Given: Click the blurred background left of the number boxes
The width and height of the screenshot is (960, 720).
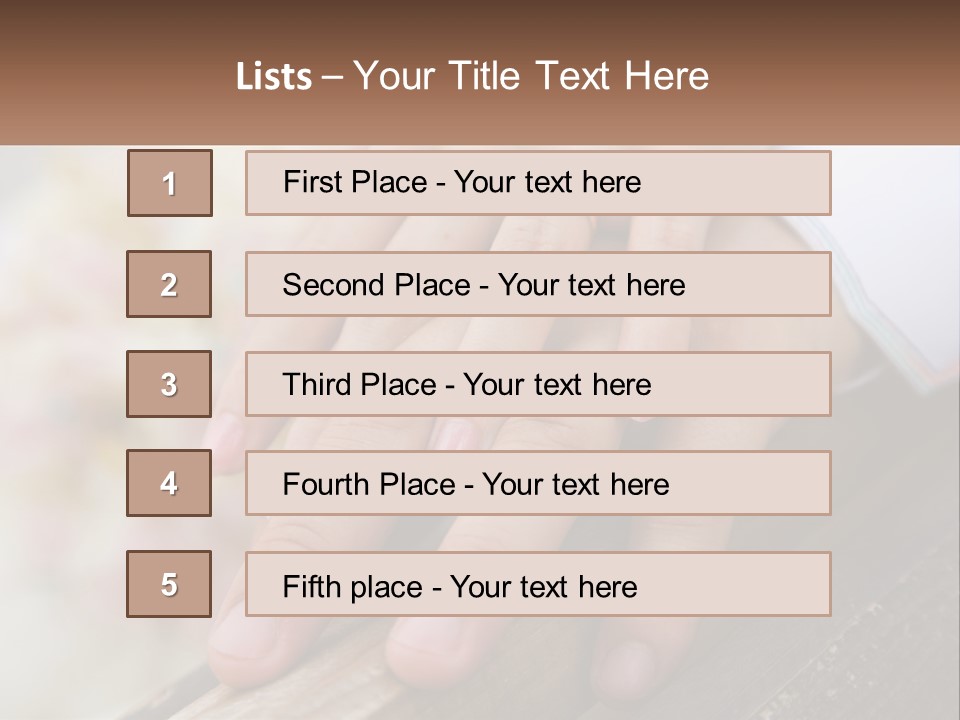Looking at the screenshot, I should tap(60, 400).
